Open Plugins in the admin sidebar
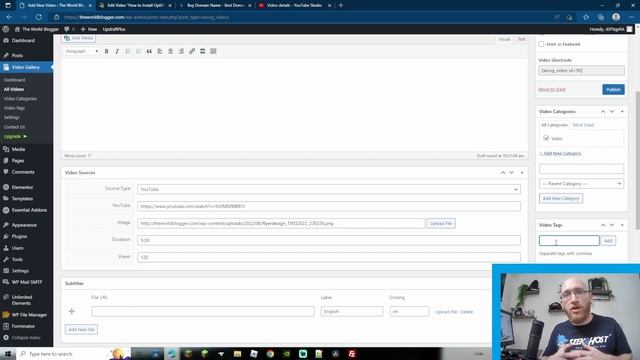 pyautogui.click(x=19, y=236)
